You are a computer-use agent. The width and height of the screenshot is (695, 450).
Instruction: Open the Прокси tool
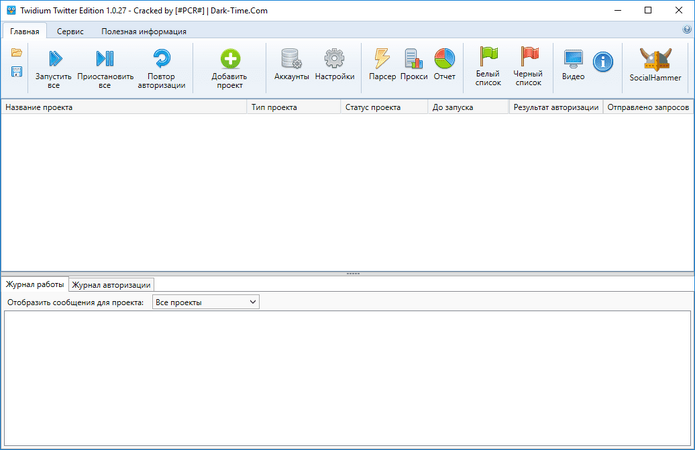click(414, 65)
